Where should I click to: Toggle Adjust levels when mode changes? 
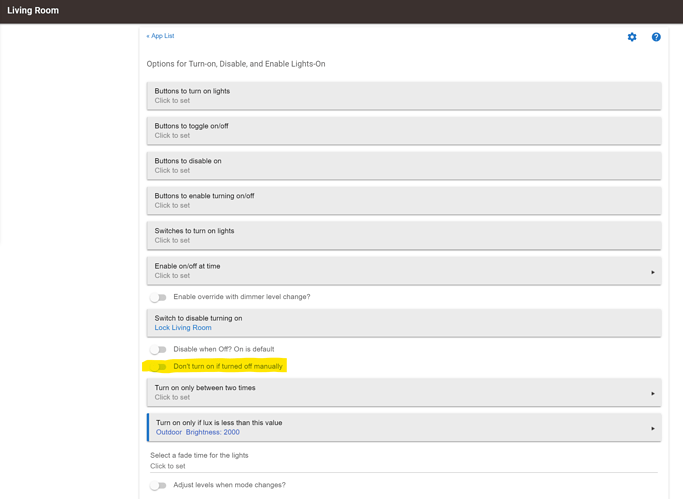point(158,486)
